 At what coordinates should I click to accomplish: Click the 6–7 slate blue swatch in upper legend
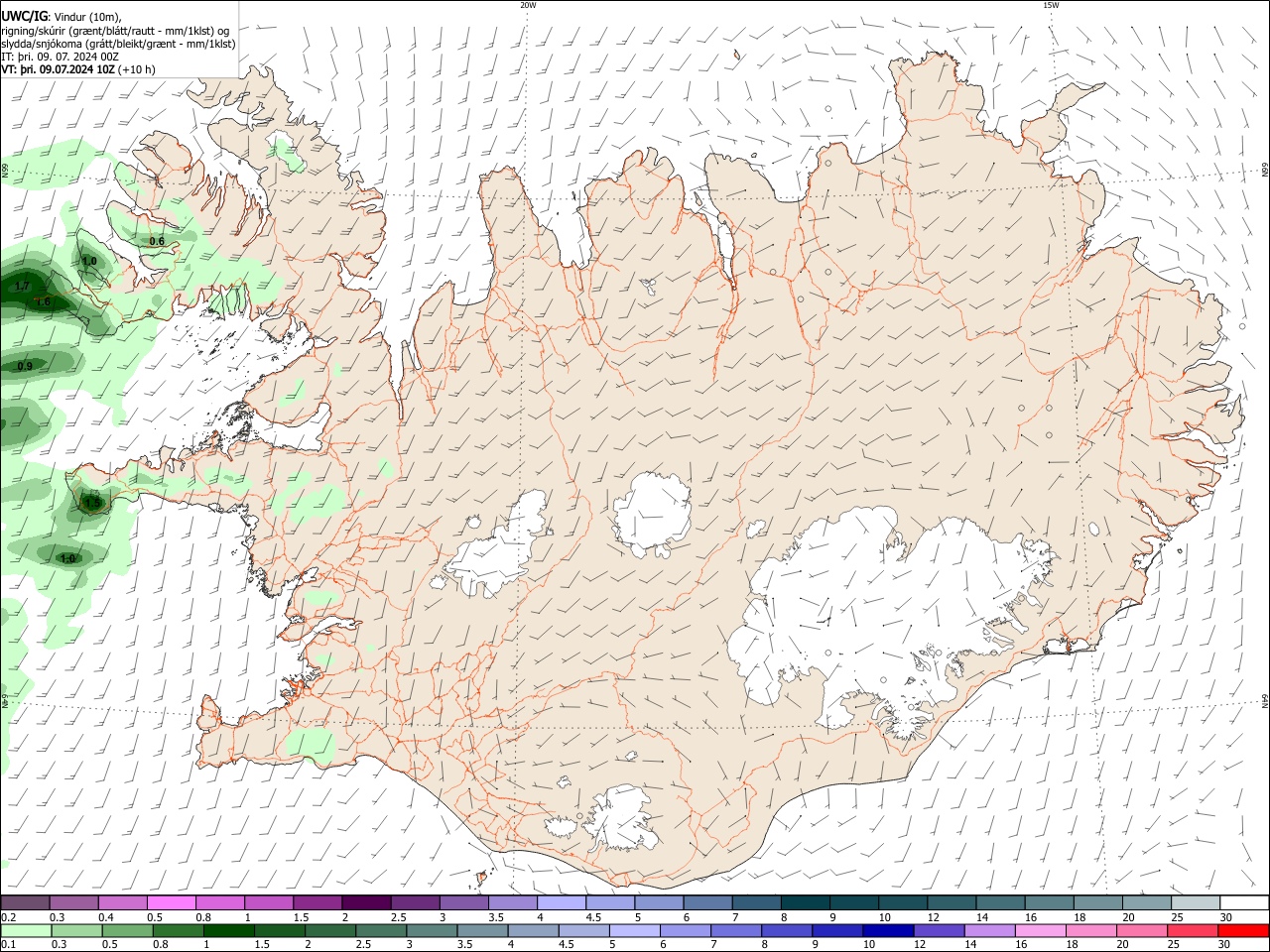[705, 902]
